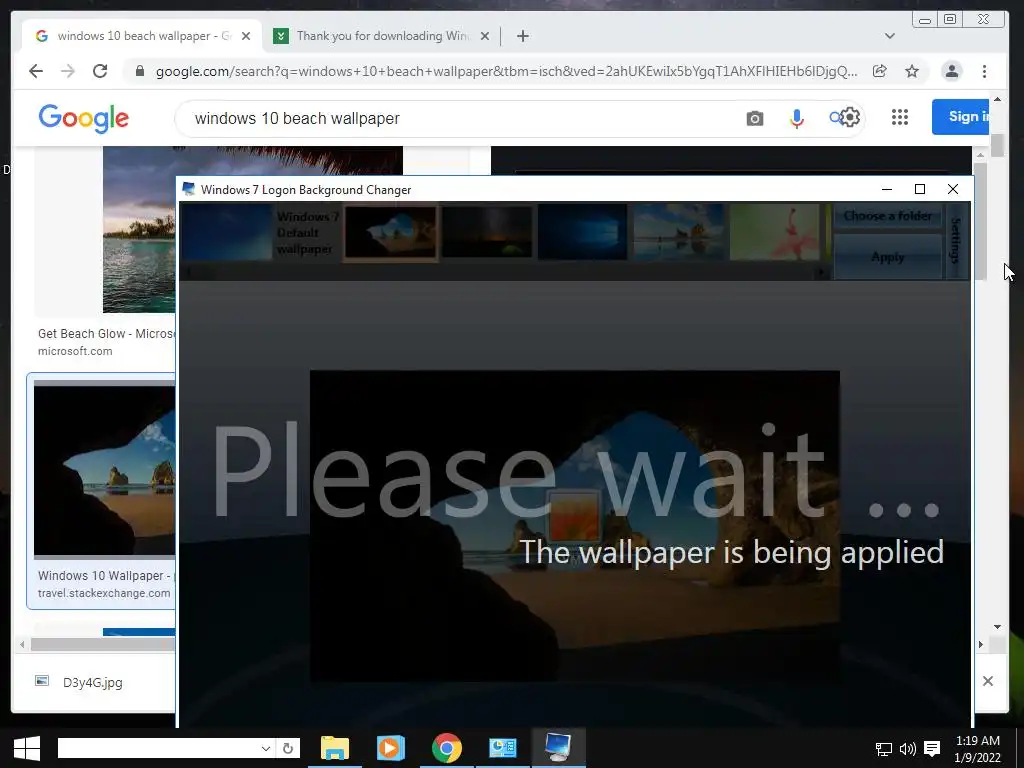Screen dimensions: 1024x768
Task: Click the taskbar address refresh button
Action: click(x=287, y=748)
